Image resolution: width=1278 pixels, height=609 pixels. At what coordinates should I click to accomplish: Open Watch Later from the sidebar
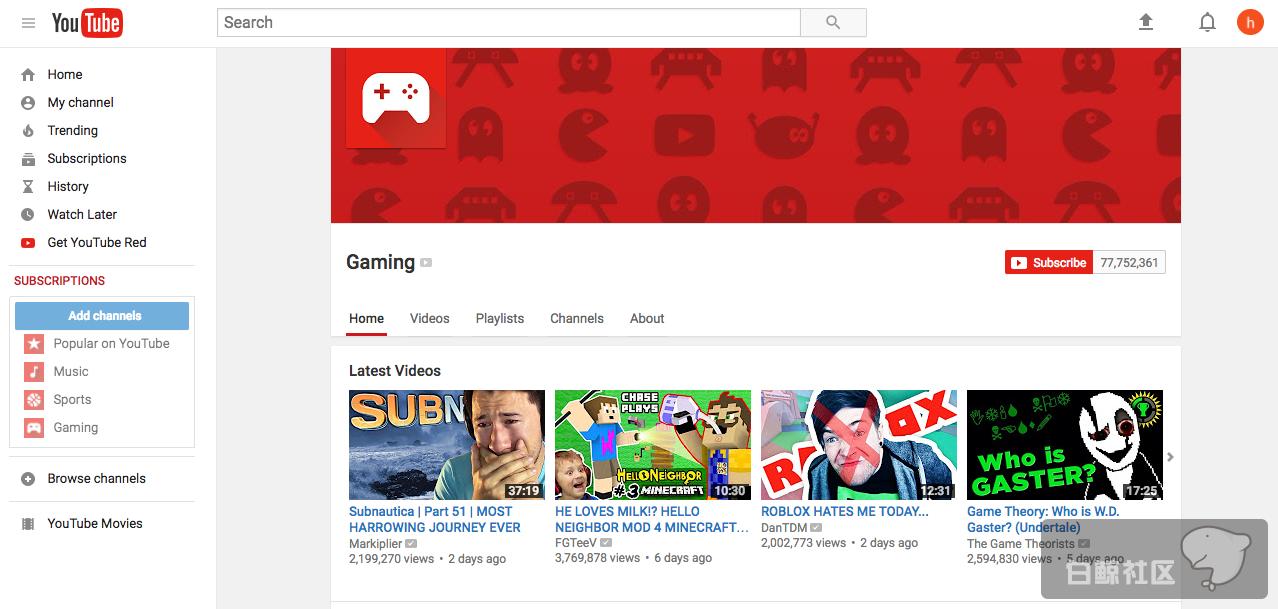(82, 214)
